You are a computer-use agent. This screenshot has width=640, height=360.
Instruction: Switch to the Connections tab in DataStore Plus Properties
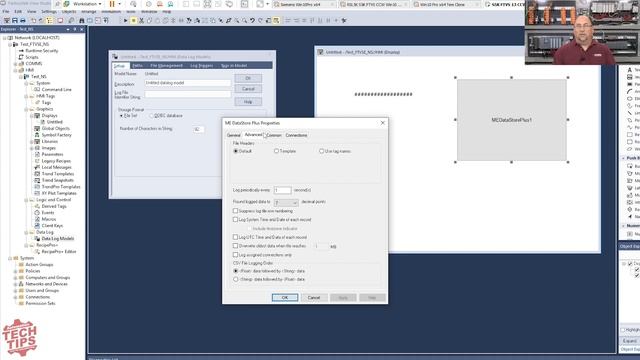pyautogui.click(x=296, y=135)
